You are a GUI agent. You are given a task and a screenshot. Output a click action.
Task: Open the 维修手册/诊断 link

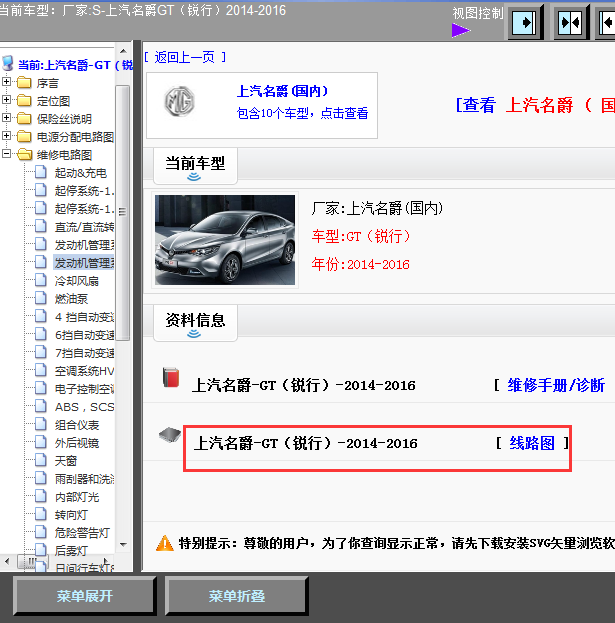[x=556, y=385]
